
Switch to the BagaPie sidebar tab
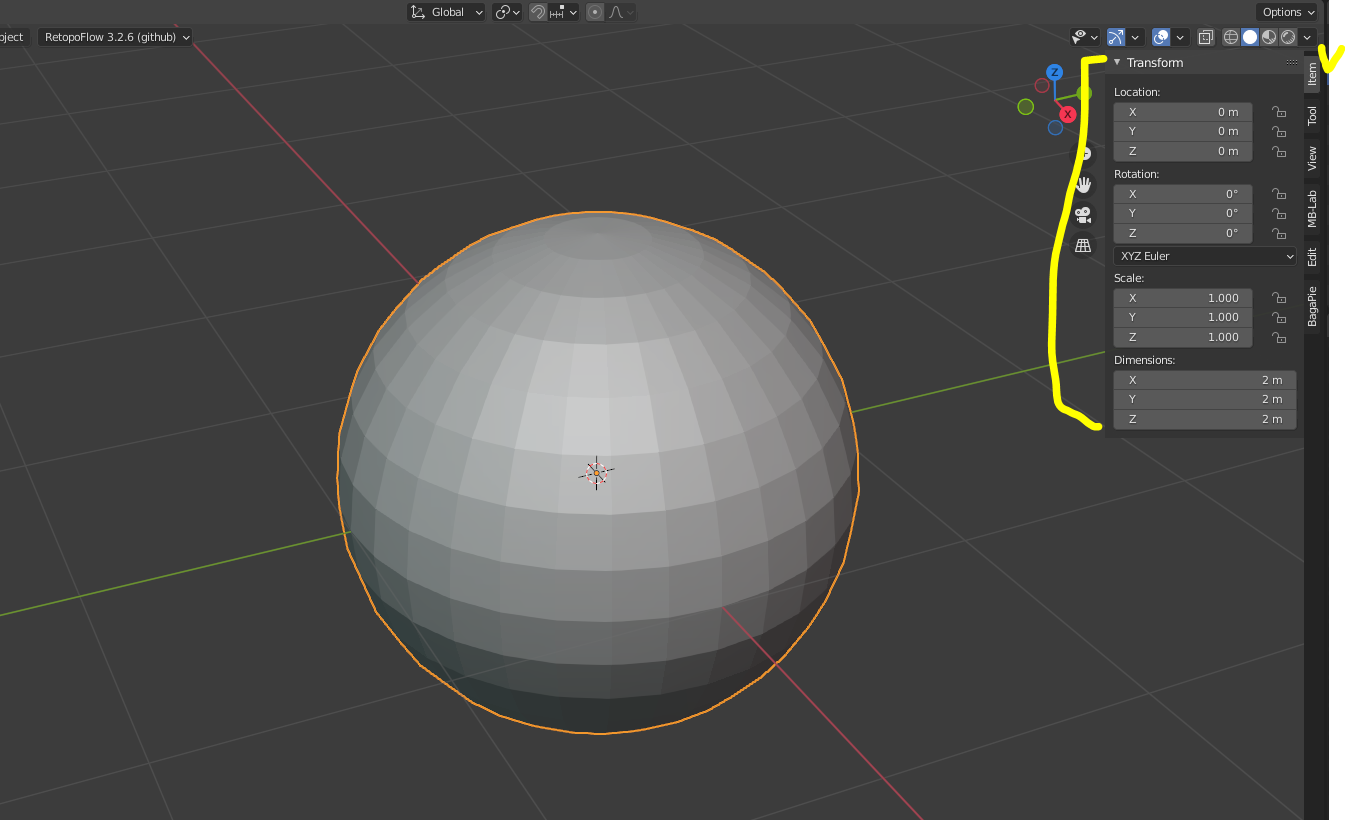click(x=1313, y=305)
